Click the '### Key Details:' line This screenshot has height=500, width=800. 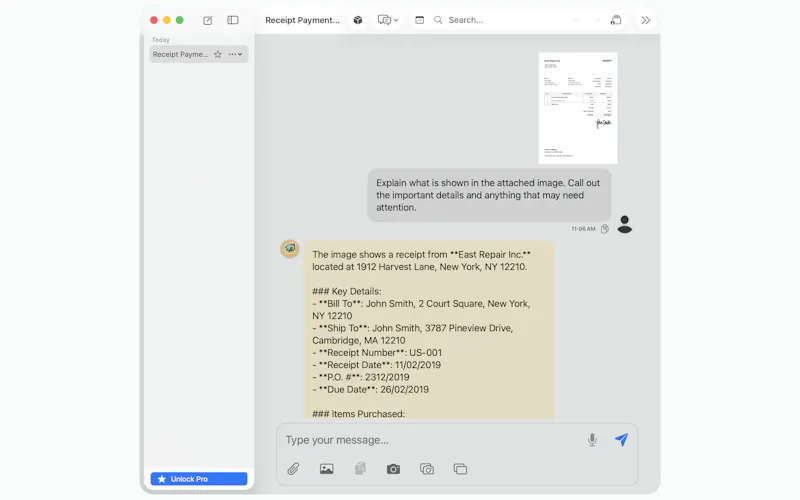click(347, 291)
